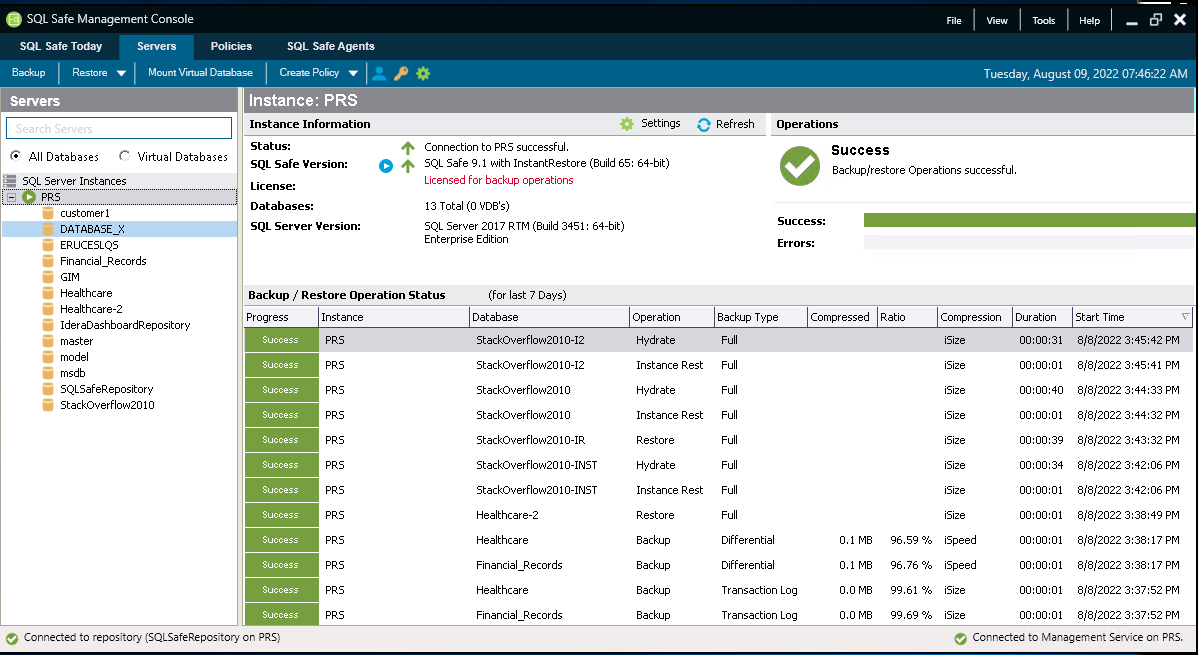Viewport: 1198px width, 655px height.
Task: Click the GIM database icon
Action: 48,277
